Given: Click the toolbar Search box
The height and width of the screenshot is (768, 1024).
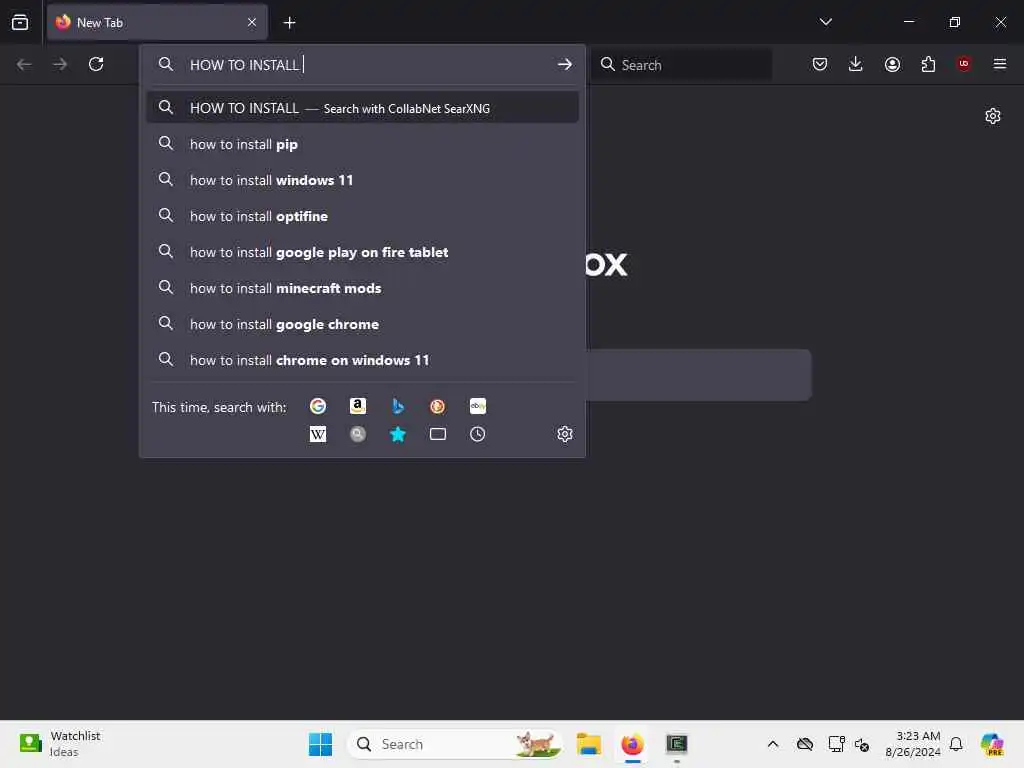Looking at the screenshot, I should coord(681,64).
